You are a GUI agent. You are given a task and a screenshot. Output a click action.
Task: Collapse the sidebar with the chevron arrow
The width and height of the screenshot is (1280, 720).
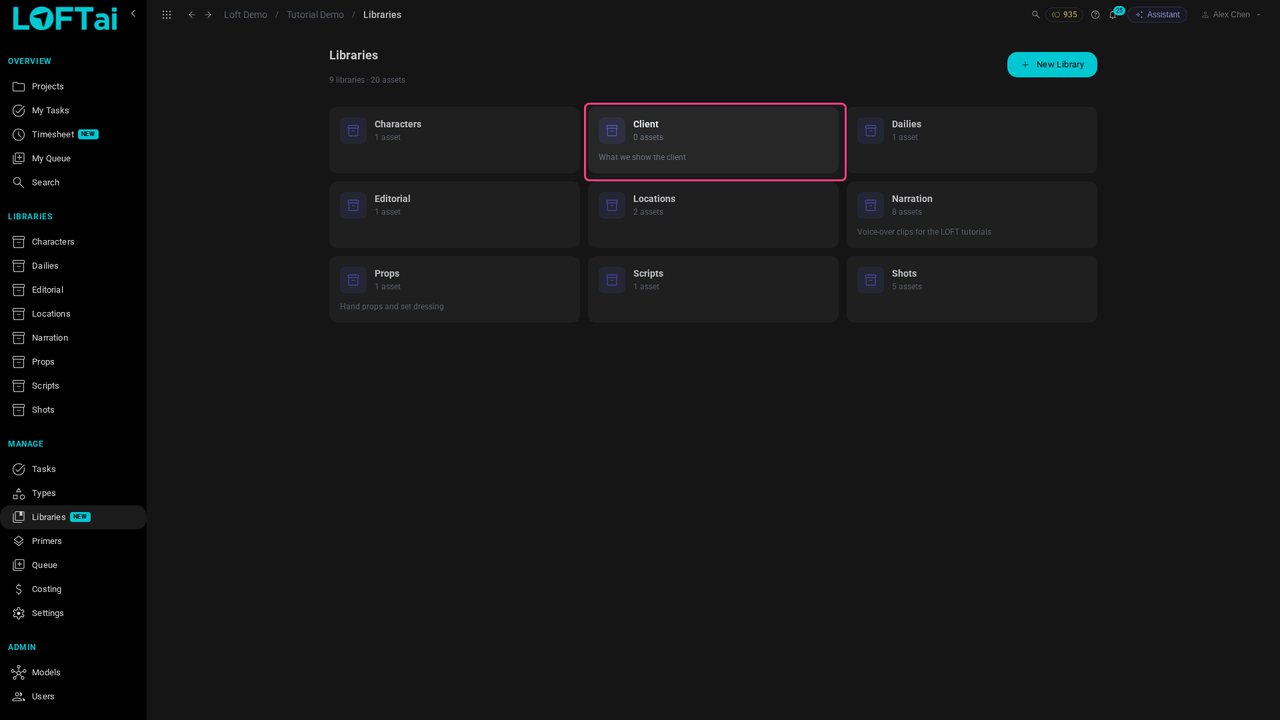(x=133, y=14)
